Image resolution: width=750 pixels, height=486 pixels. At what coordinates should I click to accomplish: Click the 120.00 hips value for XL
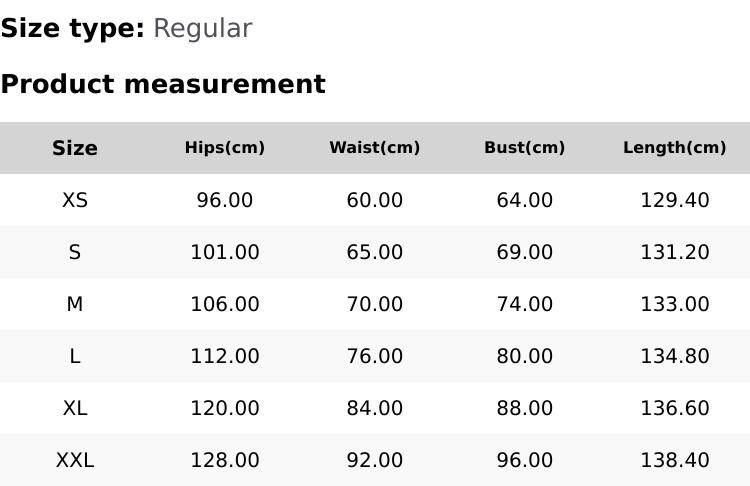tap(225, 408)
